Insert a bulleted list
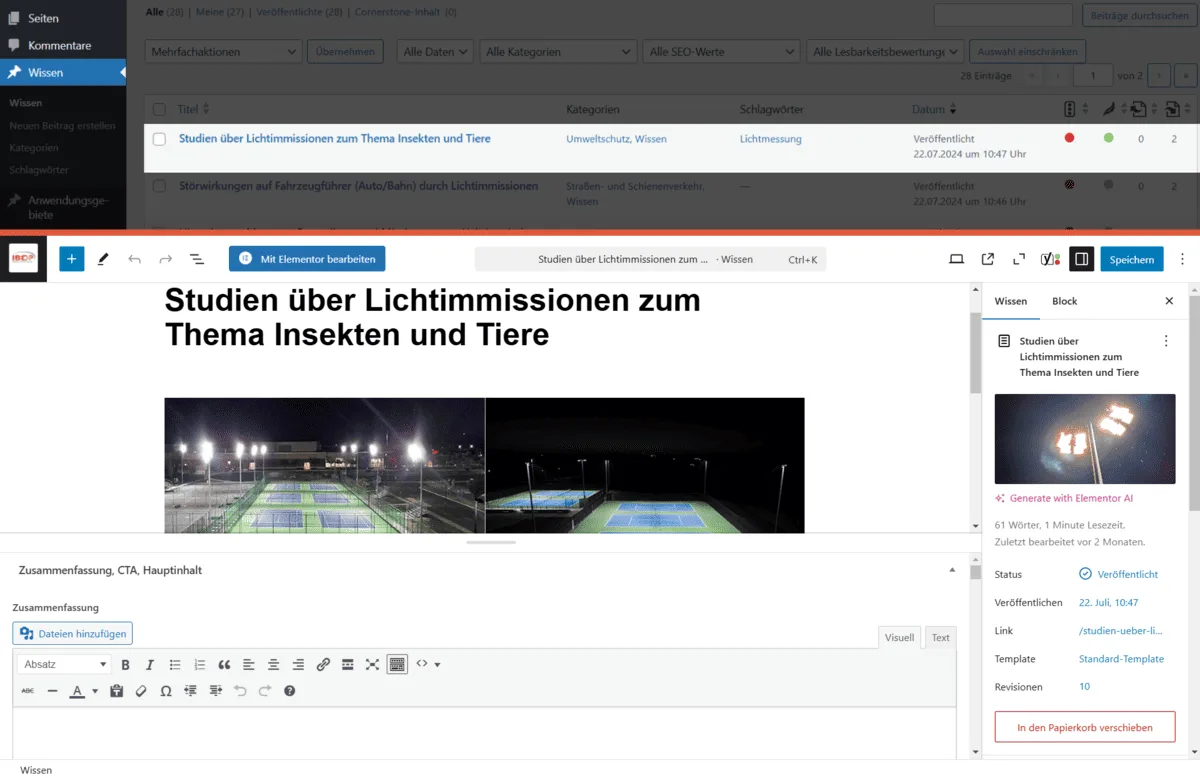 point(175,664)
